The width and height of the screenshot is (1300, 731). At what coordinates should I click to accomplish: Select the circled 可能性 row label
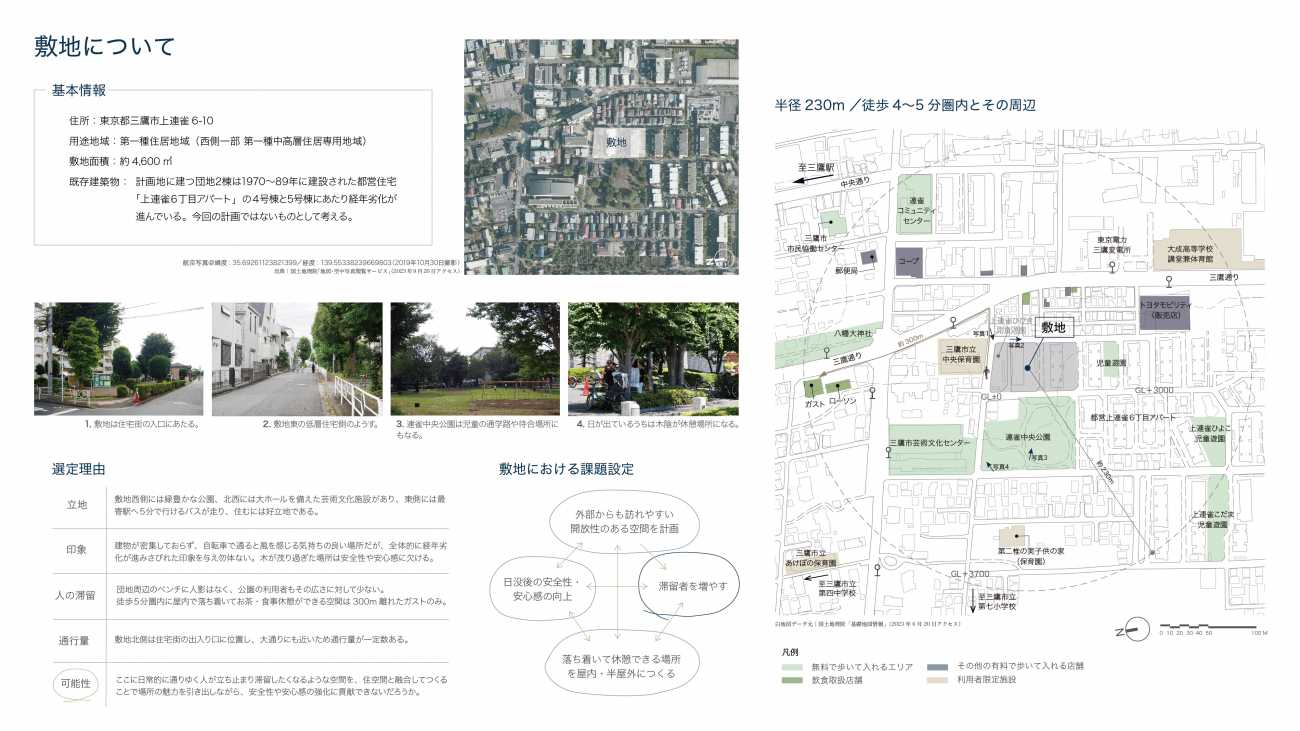(77, 683)
